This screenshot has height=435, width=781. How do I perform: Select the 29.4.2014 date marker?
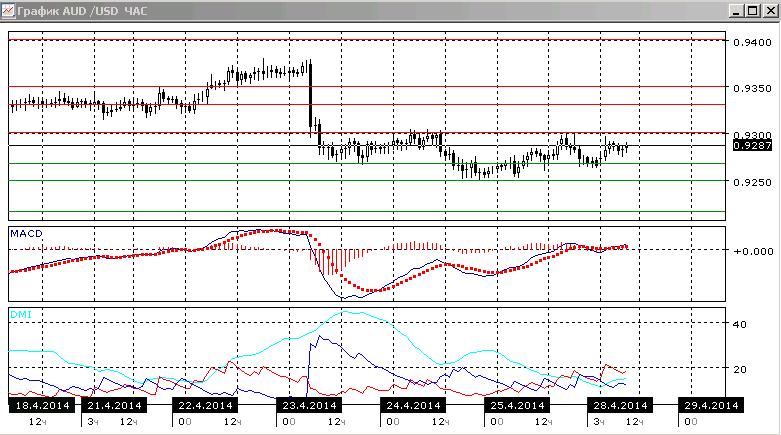click(x=711, y=405)
